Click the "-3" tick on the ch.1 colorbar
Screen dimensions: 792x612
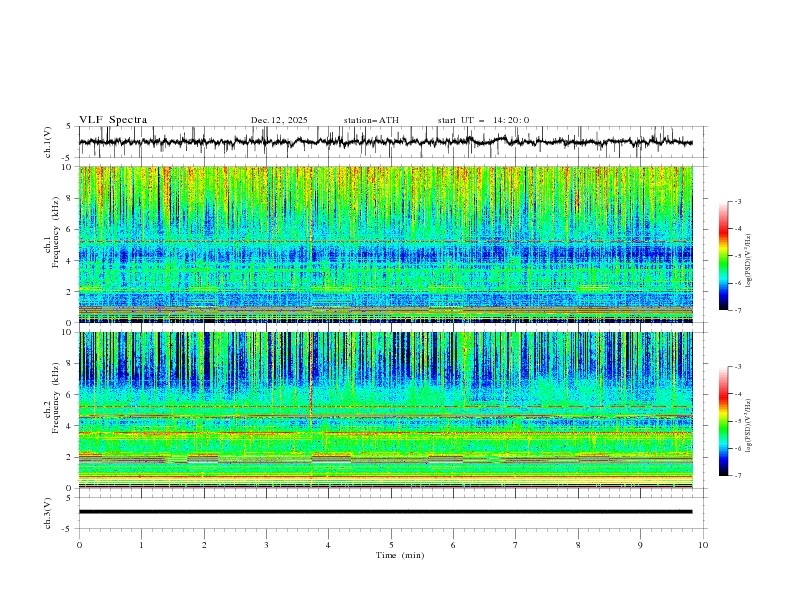point(737,201)
